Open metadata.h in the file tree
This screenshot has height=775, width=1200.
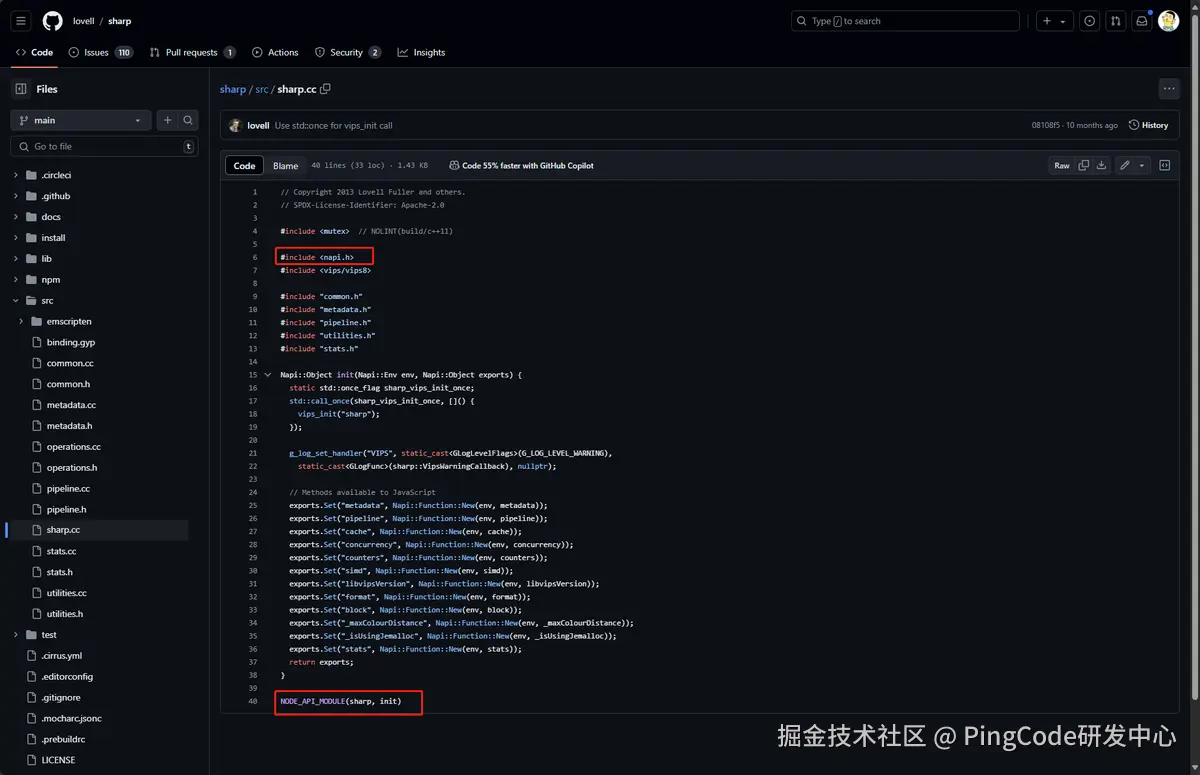coord(69,426)
